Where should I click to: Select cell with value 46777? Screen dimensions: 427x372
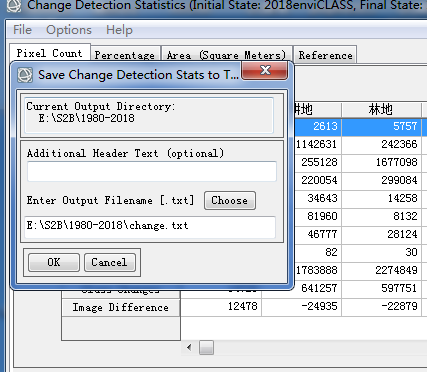(318, 234)
